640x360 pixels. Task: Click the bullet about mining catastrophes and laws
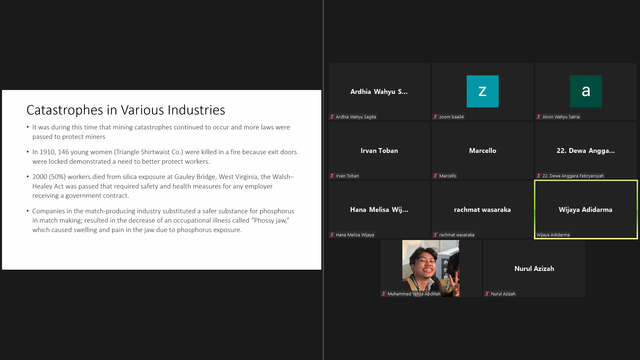tap(161, 132)
